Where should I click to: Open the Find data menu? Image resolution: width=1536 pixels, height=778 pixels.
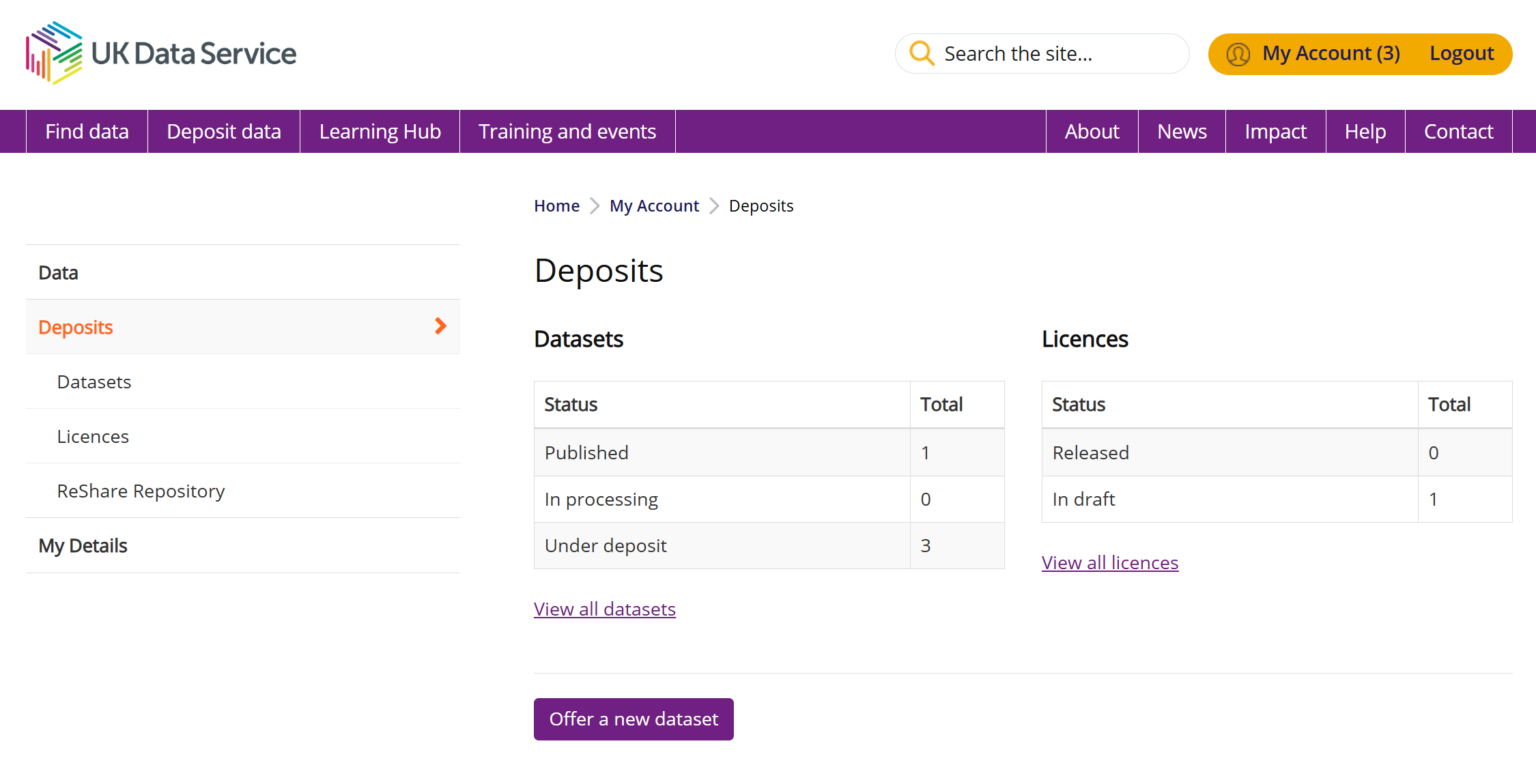click(86, 131)
